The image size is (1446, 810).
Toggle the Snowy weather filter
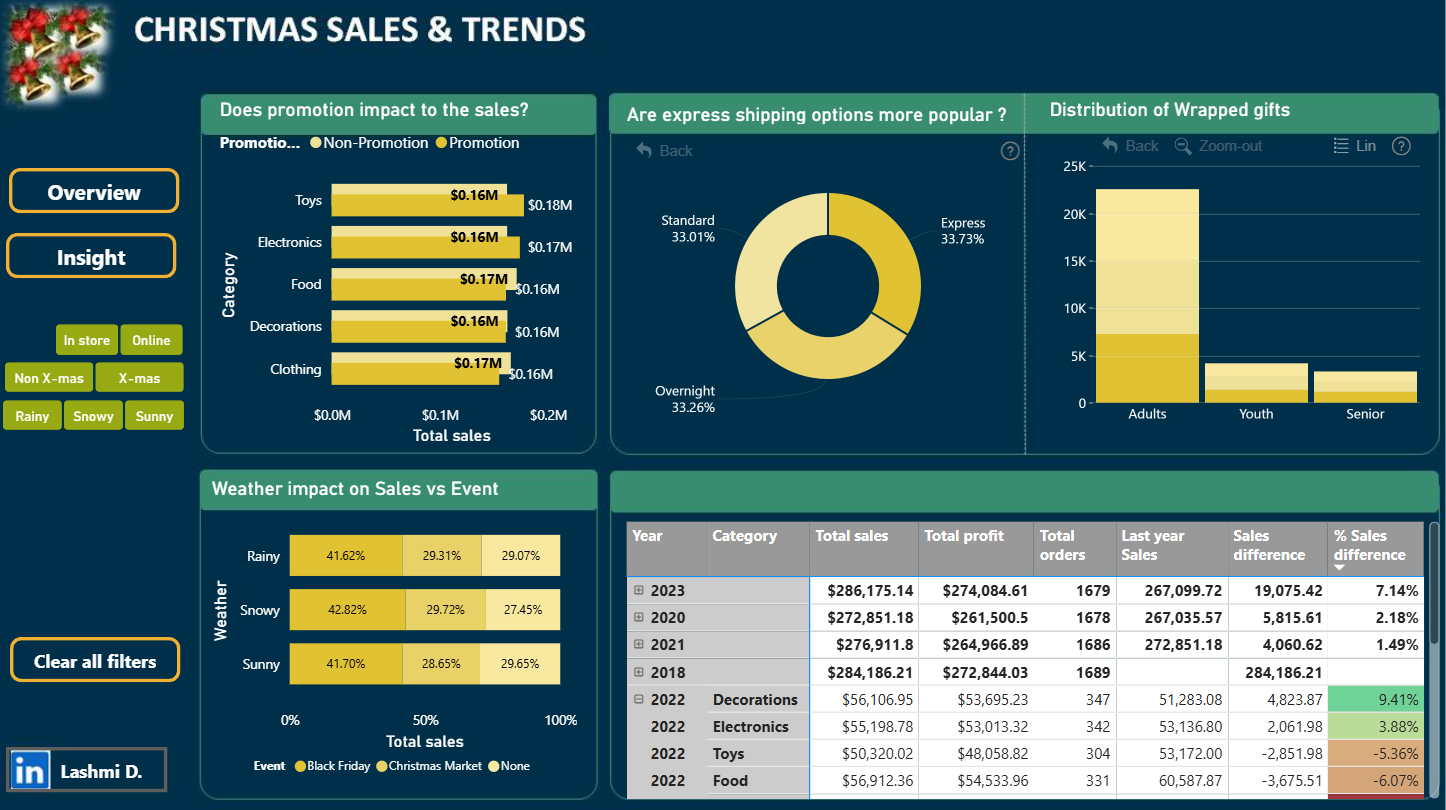(93, 416)
